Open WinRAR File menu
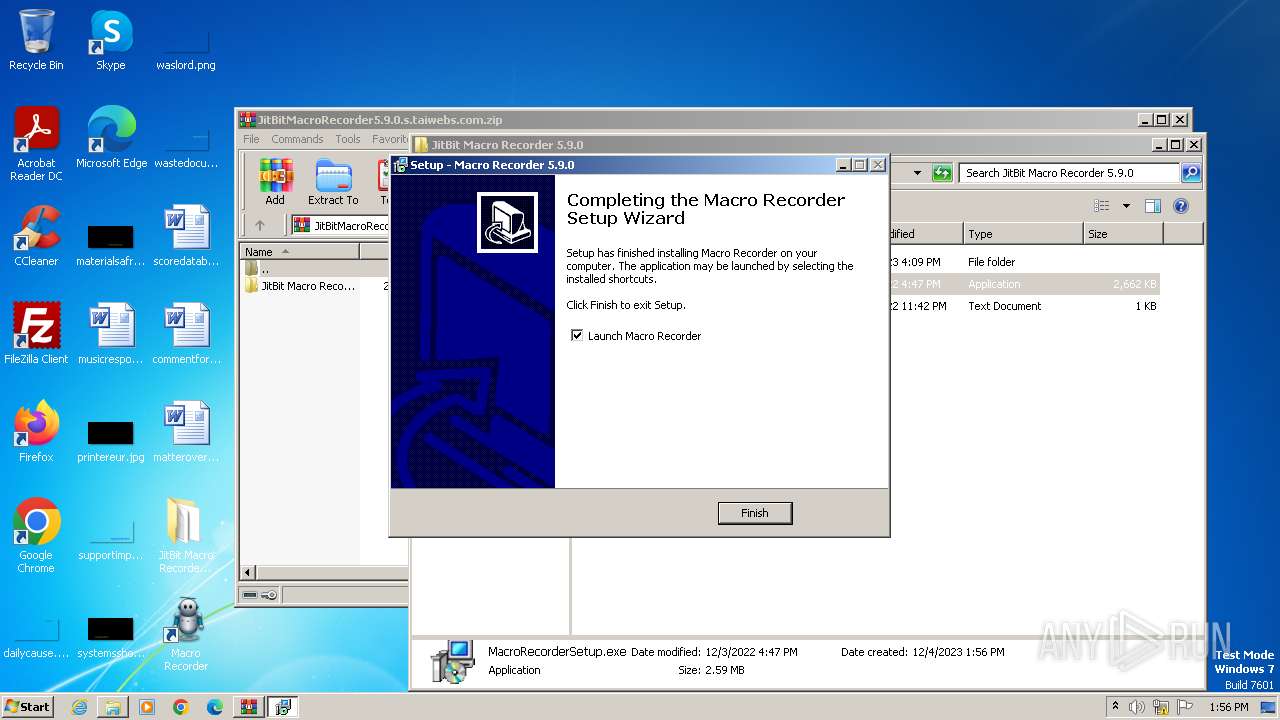This screenshot has height=720, width=1280. pos(251,139)
